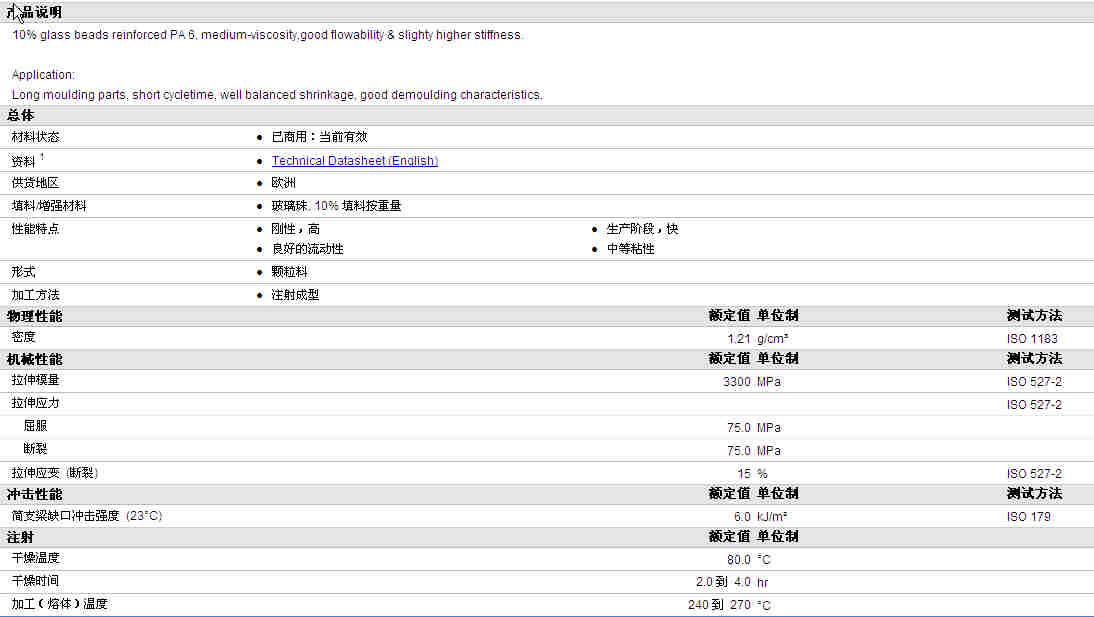1094x617 pixels.
Task: Select the tensile modulus value 3300
Action: point(736,382)
